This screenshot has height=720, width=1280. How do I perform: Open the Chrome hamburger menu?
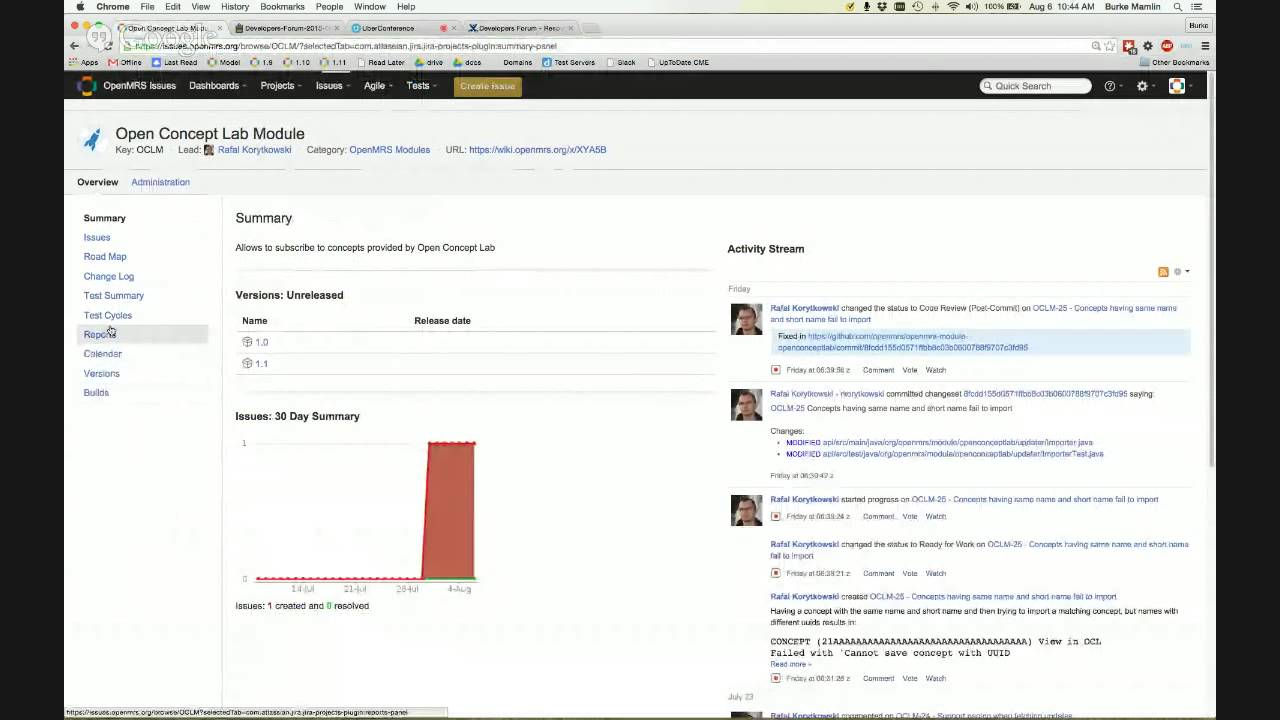(1205, 46)
